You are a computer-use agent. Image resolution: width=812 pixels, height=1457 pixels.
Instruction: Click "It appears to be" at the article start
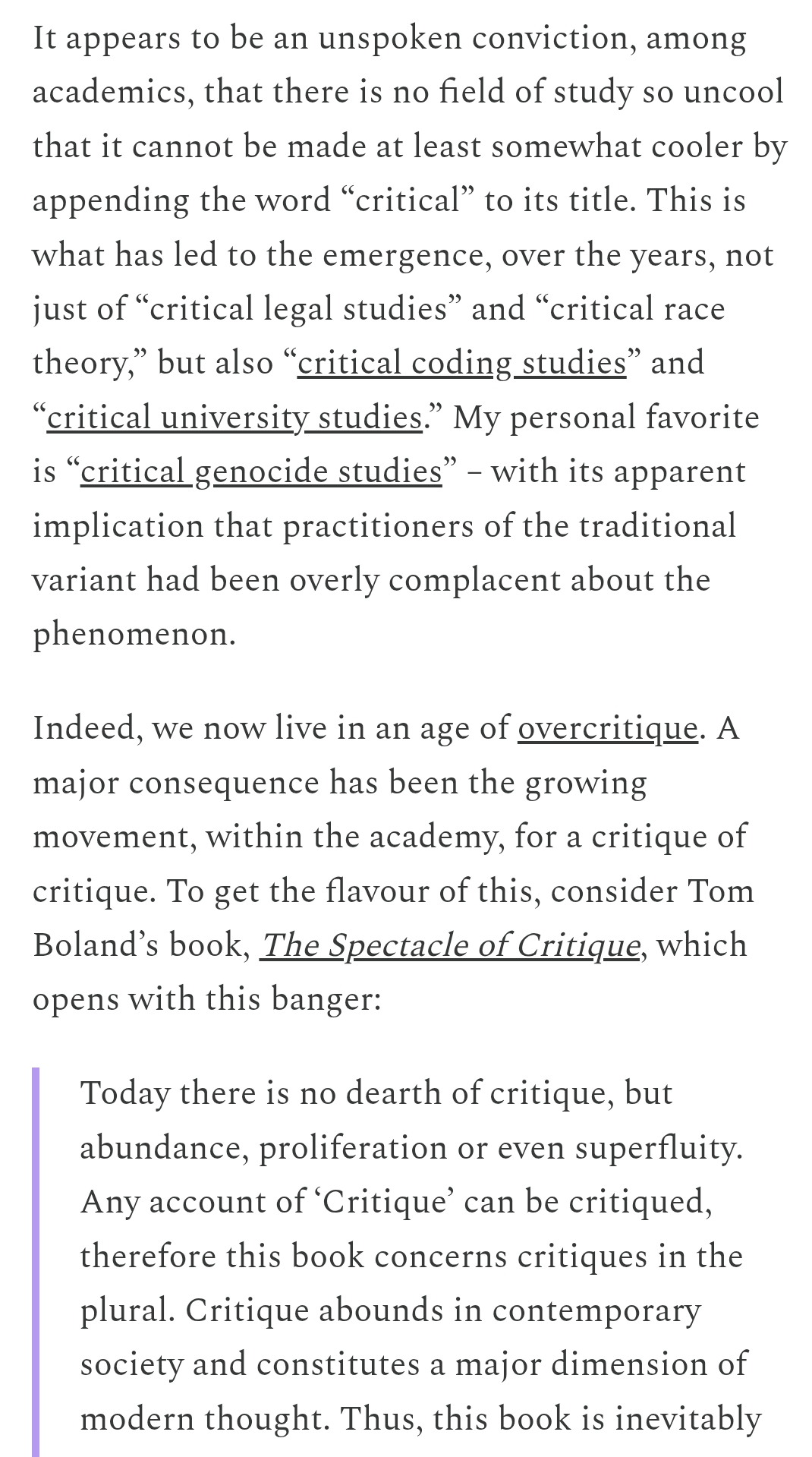click(144, 38)
